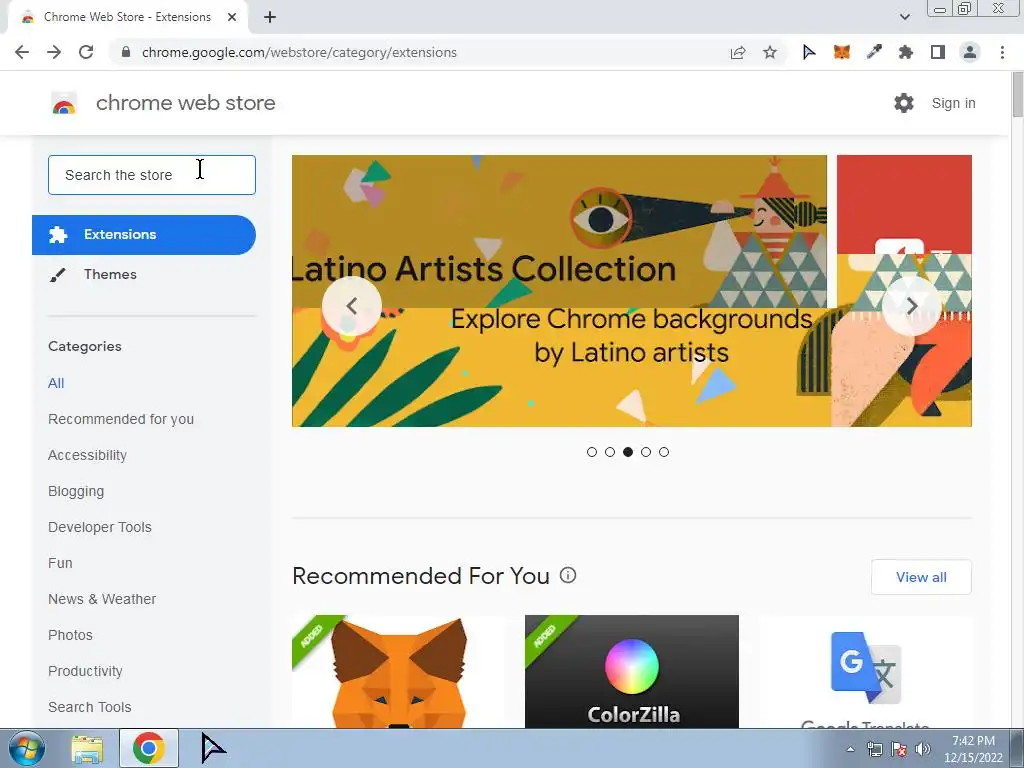Open the Action Center flag tray icon
1024x768 pixels.
(899, 749)
